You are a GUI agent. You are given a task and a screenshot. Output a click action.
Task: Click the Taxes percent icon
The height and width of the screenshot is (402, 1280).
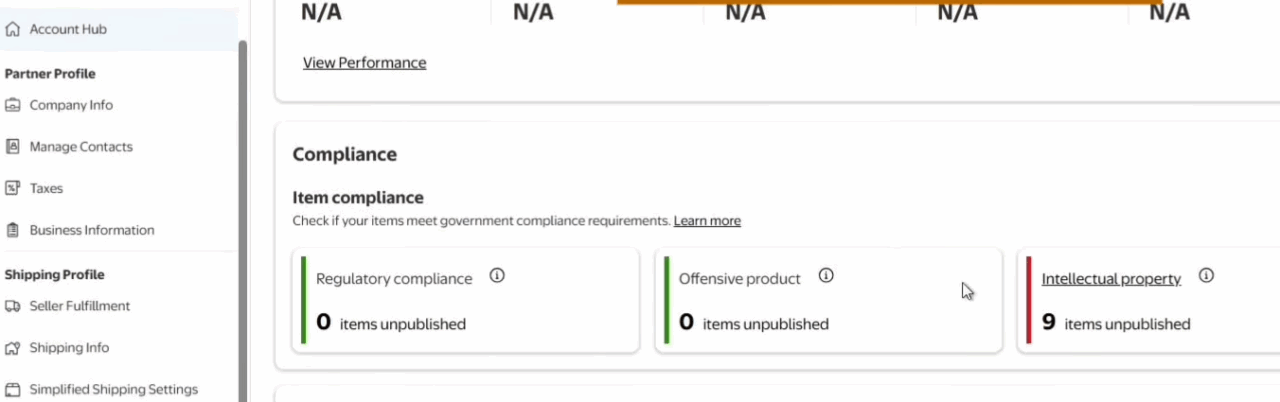(13, 188)
